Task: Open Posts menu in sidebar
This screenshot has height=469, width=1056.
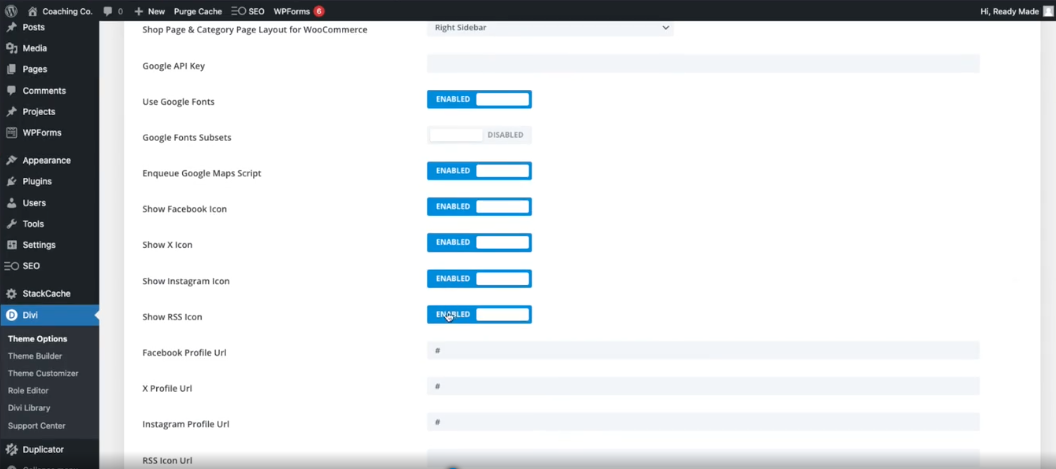Action: [34, 28]
